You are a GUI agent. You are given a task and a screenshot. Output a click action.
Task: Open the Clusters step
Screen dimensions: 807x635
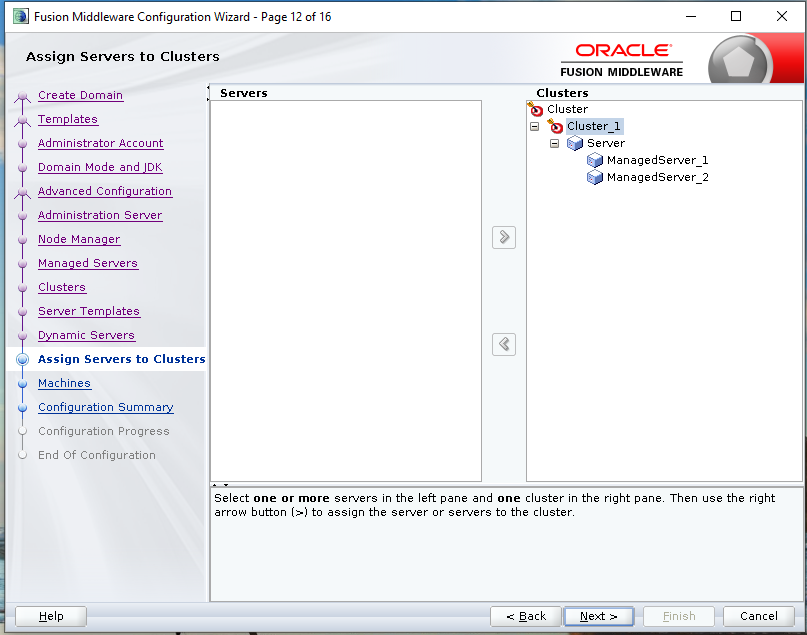[x=62, y=287]
